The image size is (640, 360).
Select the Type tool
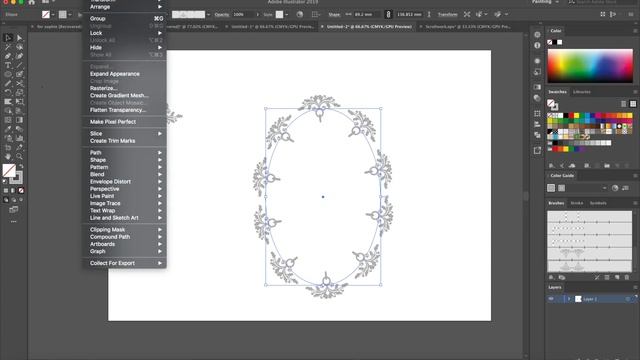click(8, 65)
